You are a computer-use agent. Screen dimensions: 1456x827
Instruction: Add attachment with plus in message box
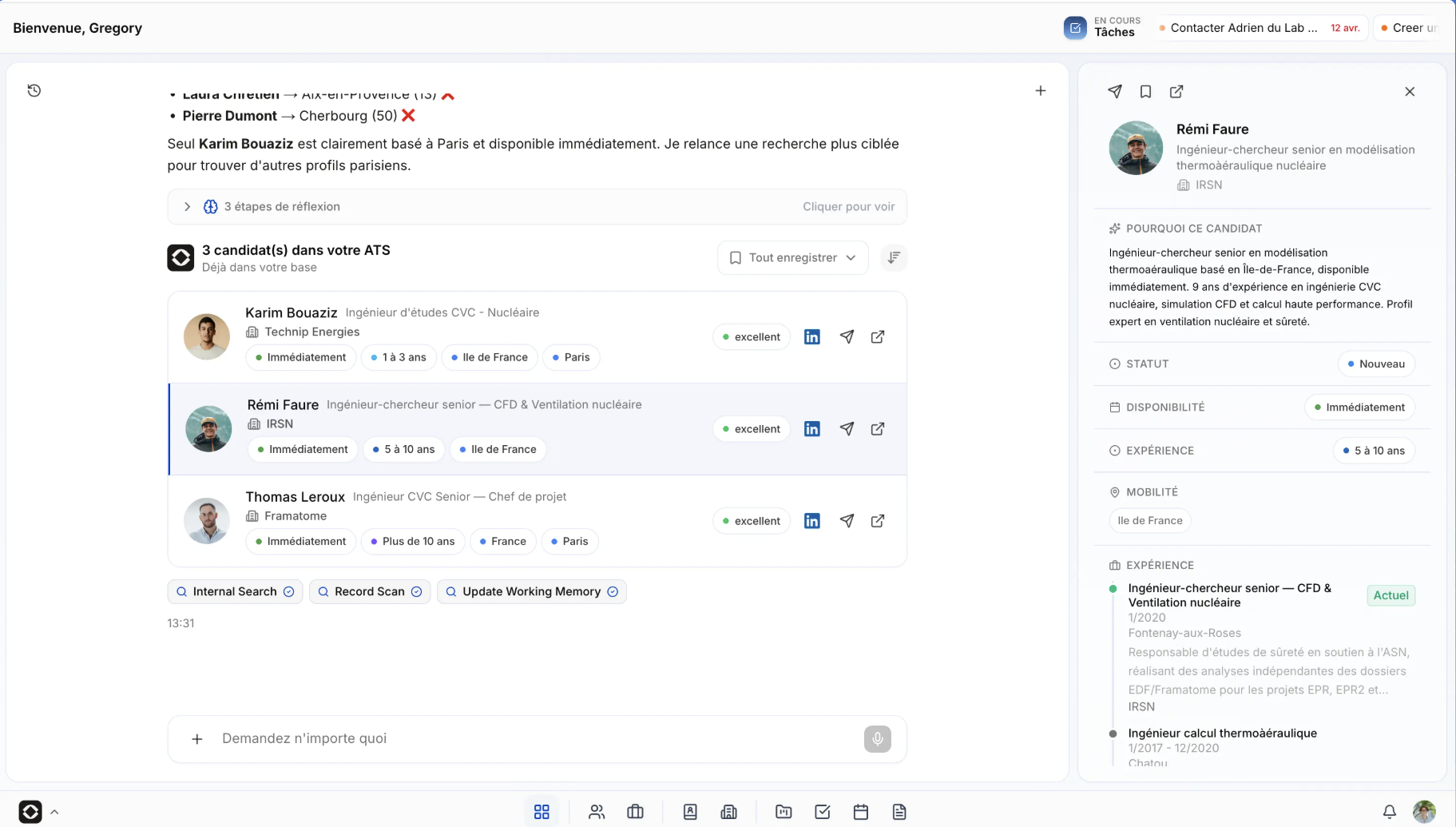coord(196,739)
